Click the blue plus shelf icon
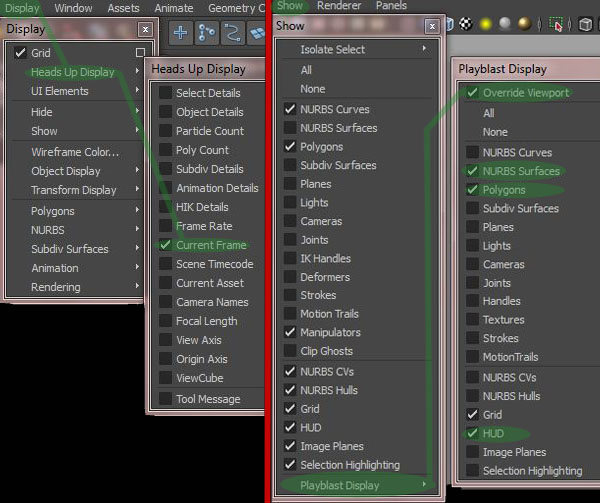Screen dimensions: 600x503 tap(180, 33)
